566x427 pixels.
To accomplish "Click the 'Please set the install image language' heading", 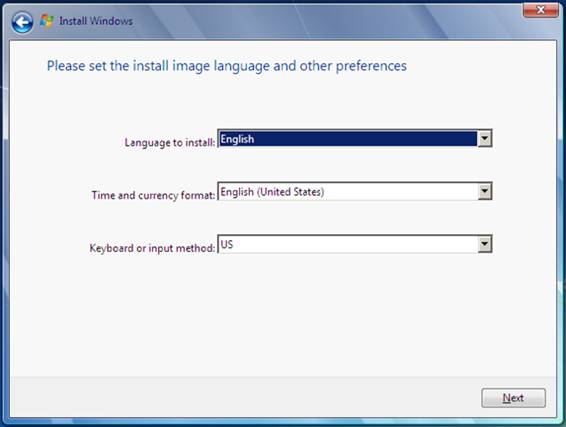I will [x=227, y=66].
